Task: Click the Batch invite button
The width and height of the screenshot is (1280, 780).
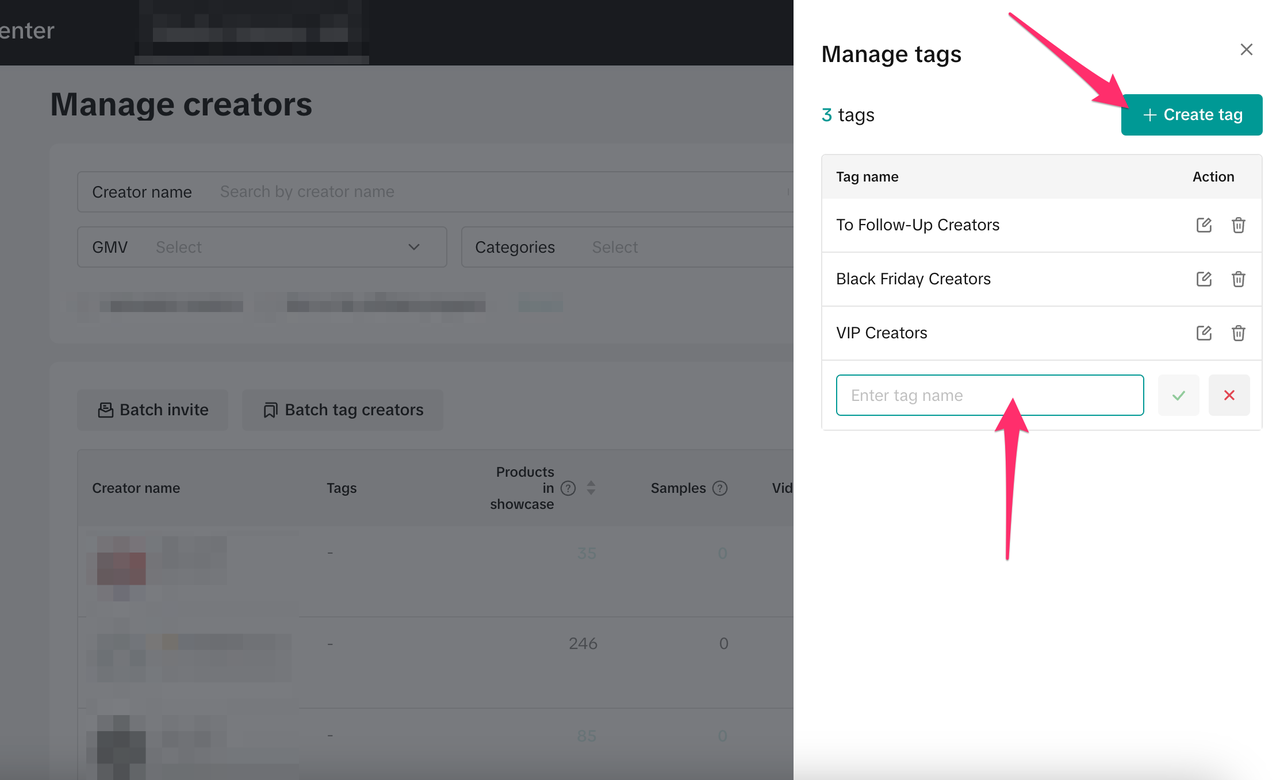Action: (153, 410)
